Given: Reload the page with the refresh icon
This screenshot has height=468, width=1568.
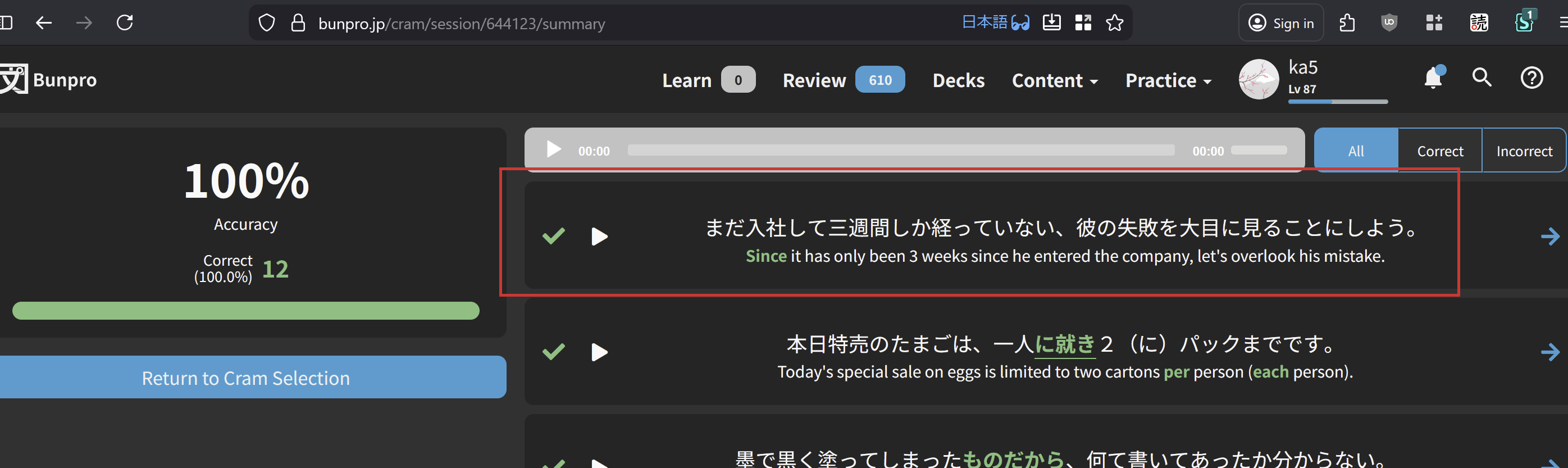Looking at the screenshot, I should point(125,23).
